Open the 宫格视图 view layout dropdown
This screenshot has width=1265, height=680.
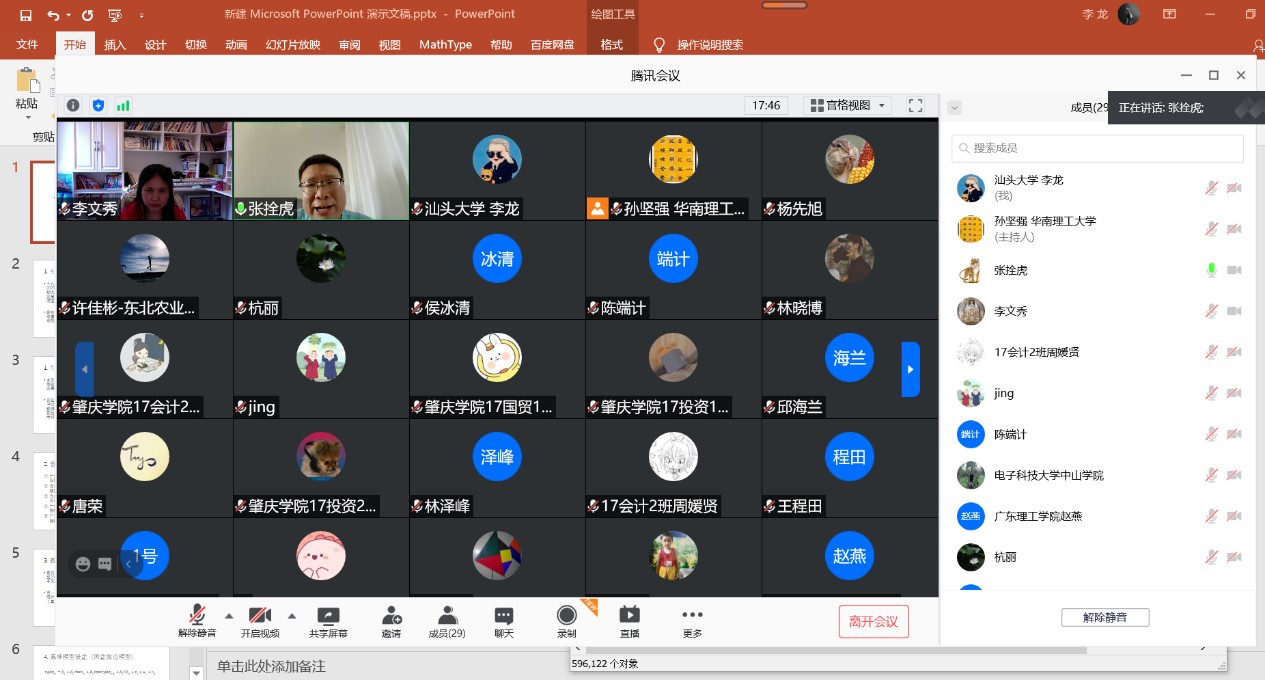coord(848,105)
